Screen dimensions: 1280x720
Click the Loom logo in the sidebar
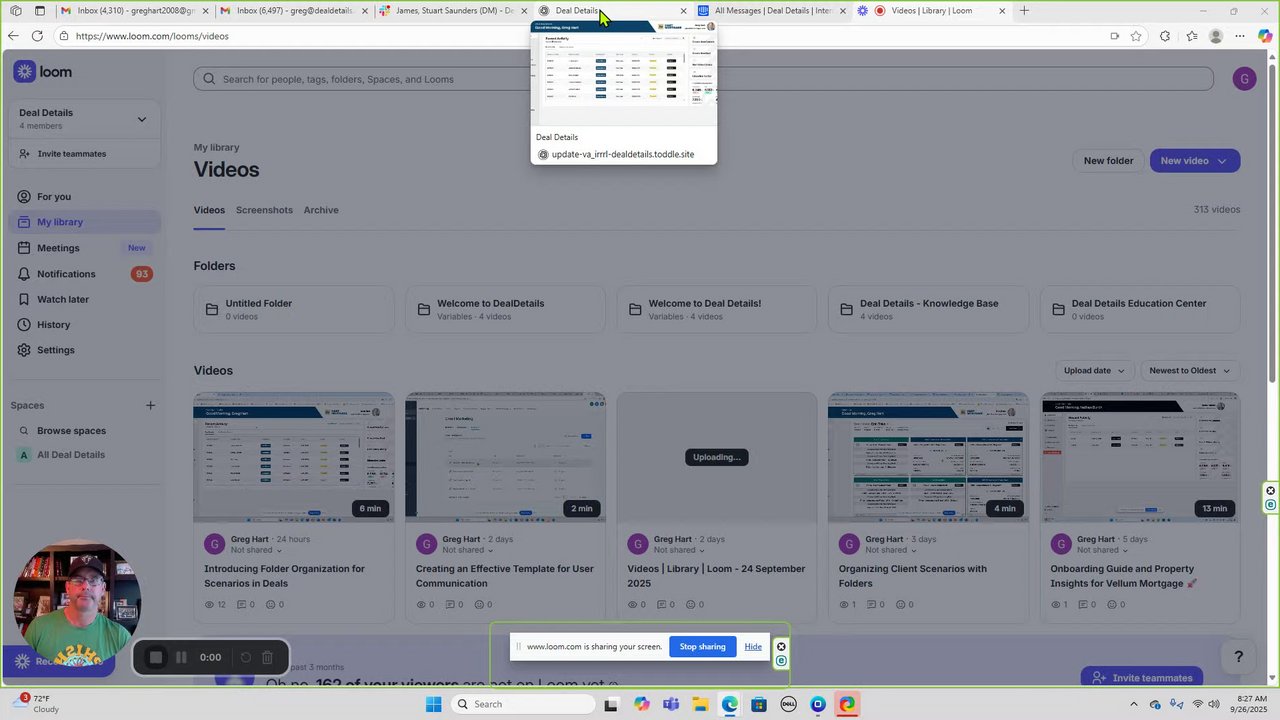pyautogui.click(x=43, y=72)
